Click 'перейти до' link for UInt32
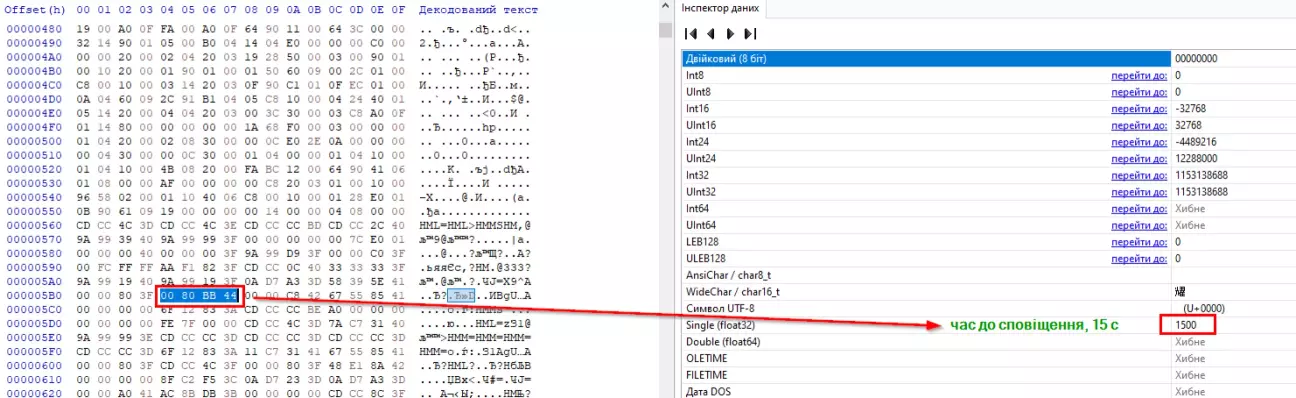Image resolution: width=1296 pixels, height=398 pixels. point(1138,191)
